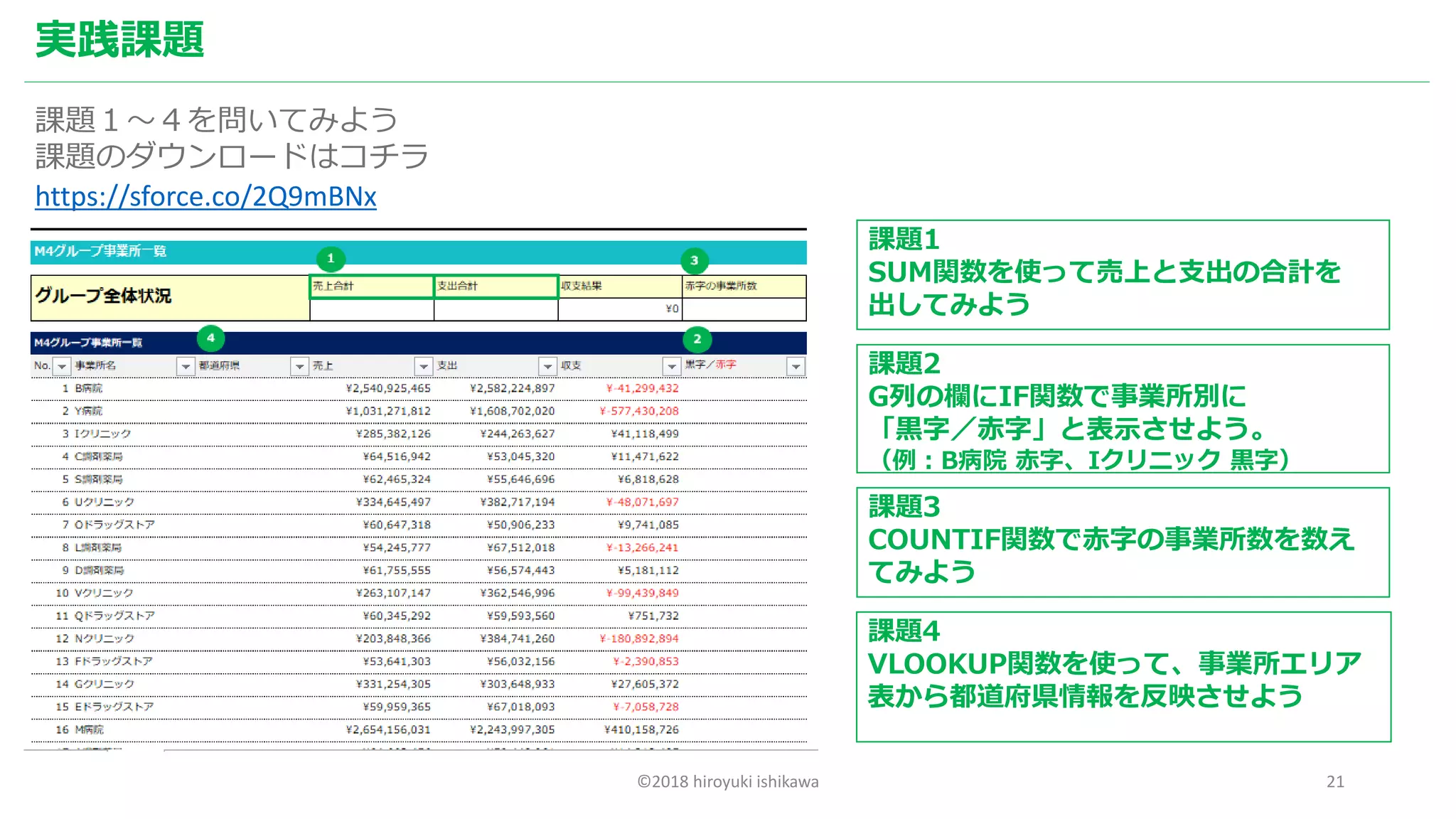Screen dimensions: 1456x819
Task: Click the red balance ¥-180,892,894
Action: (x=639, y=638)
